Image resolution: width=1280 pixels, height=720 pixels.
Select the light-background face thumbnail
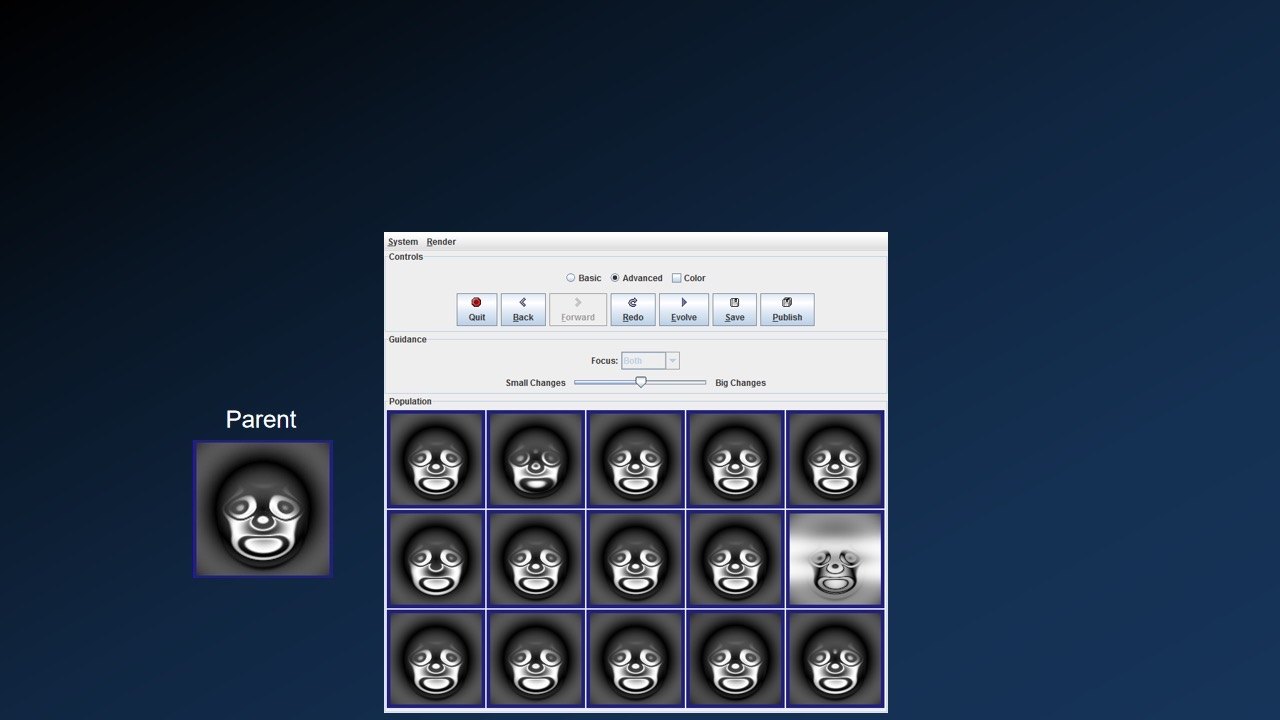click(x=835, y=559)
